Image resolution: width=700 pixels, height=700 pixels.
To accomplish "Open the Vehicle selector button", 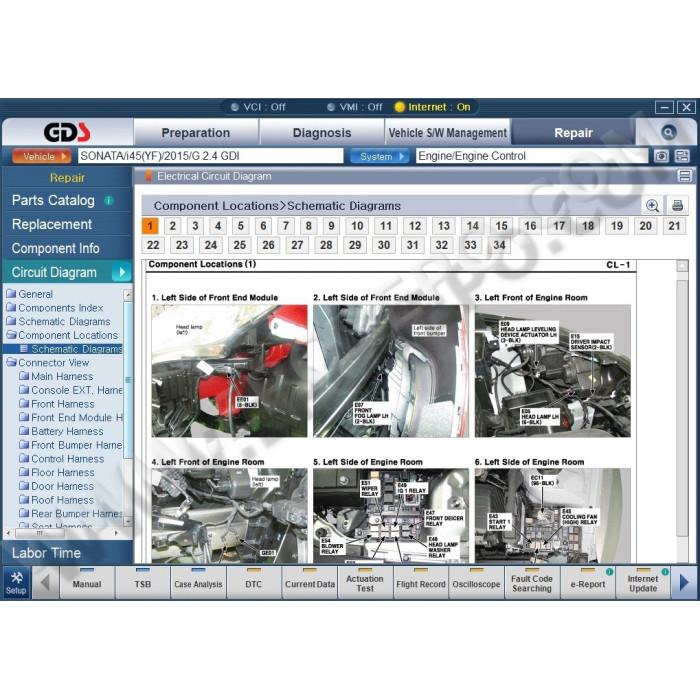I will (x=42, y=156).
